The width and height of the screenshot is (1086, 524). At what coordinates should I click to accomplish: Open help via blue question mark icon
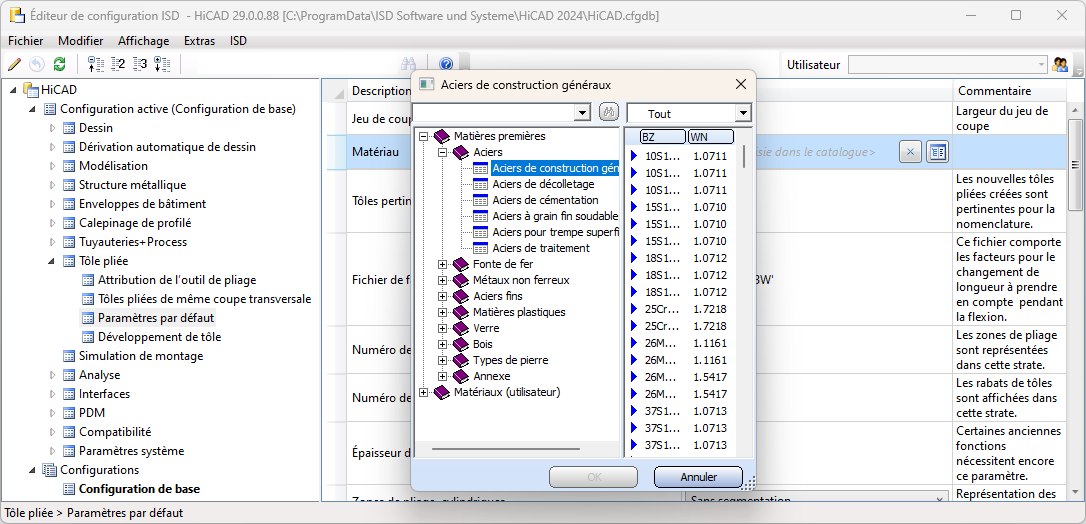coord(446,64)
